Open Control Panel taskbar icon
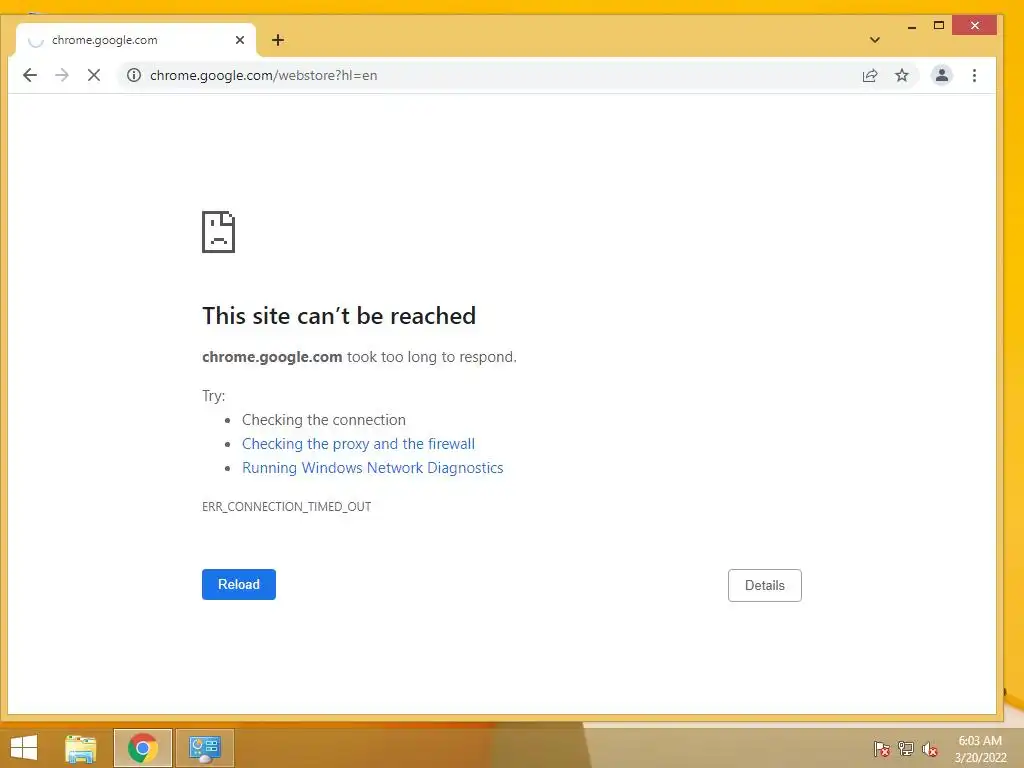 (x=204, y=748)
